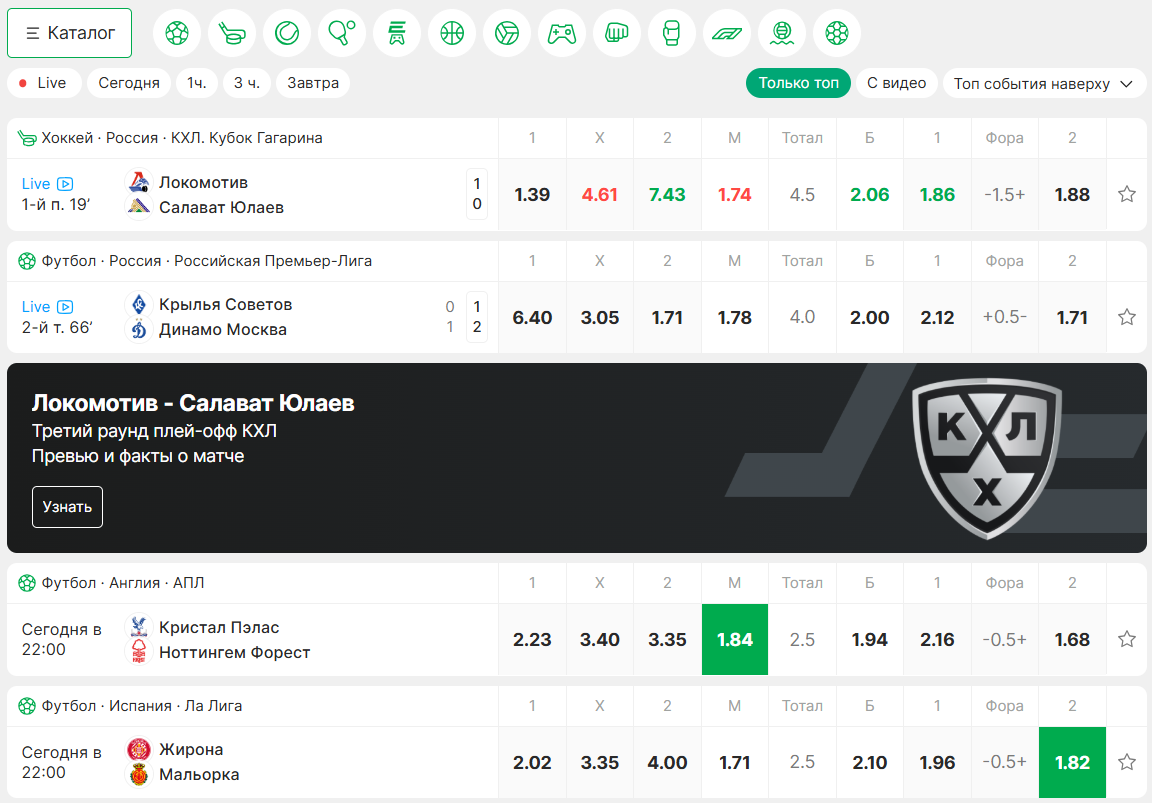Bet on Кристал Пэлас win at 2.23

coord(532,639)
